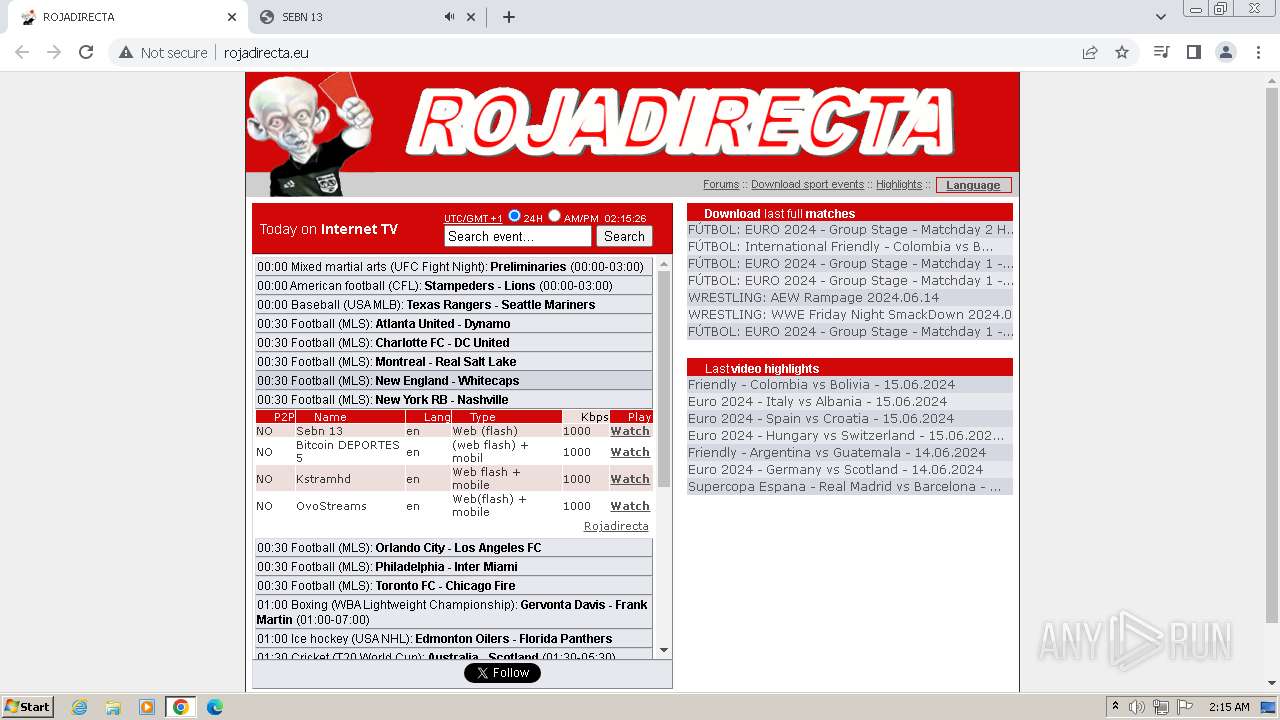1280x720 pixels.
Task: Open Download sport events link
Action: [807, 184]
